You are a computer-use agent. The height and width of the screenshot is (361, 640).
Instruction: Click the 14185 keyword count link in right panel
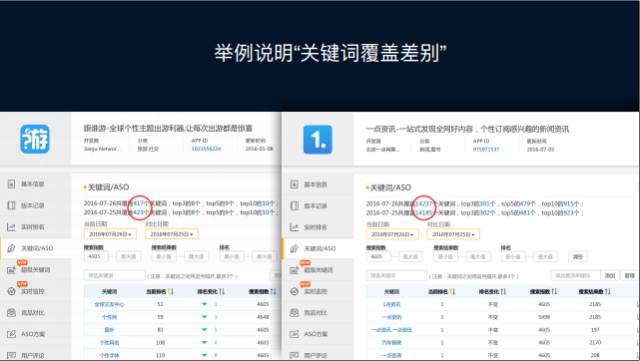pyautogui.click(x=424, y=213)
